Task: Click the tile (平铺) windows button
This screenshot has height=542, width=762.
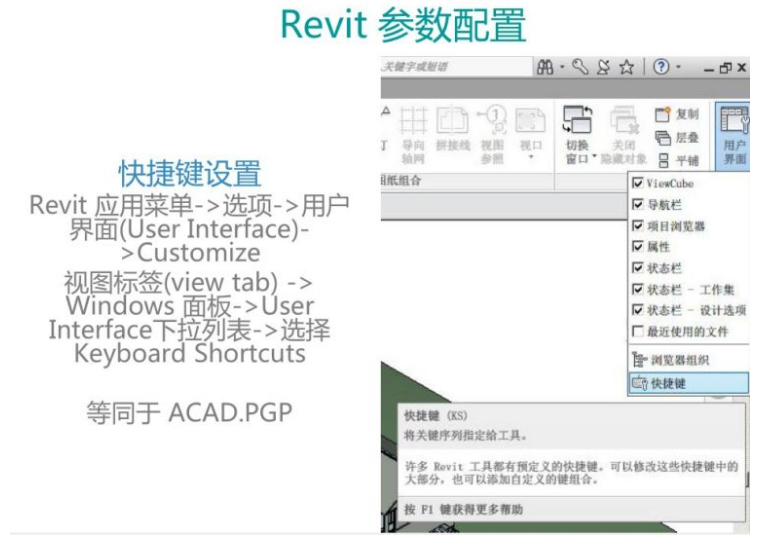Action: [x=677, y=160]
